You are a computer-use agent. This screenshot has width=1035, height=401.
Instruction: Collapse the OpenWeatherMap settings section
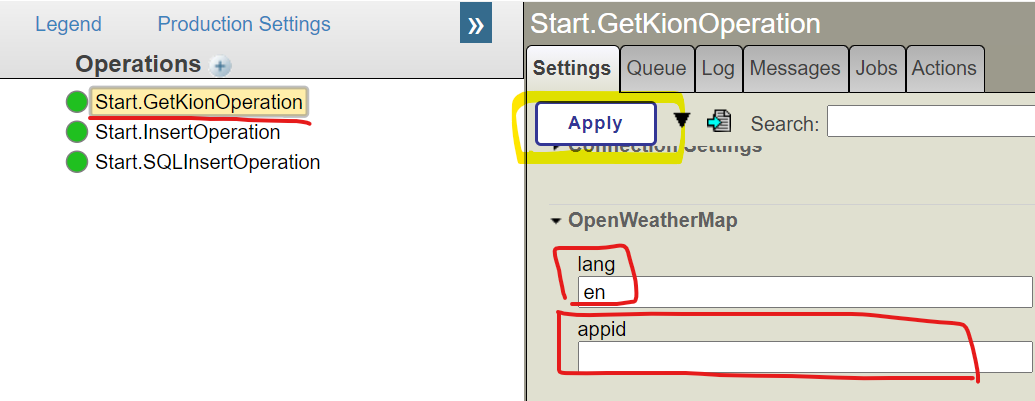tap(556, 221)
